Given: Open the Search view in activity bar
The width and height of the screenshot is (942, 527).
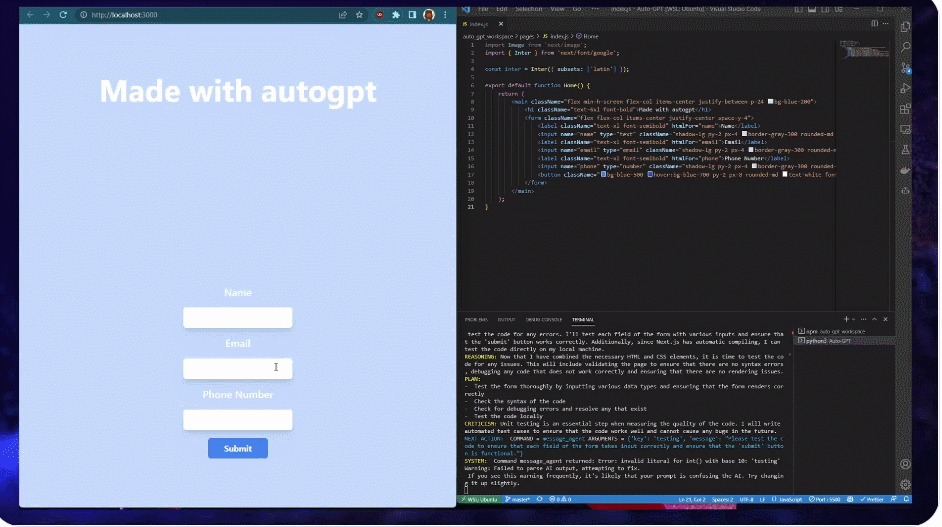Looking at the screenshot, I should (905, 47).
